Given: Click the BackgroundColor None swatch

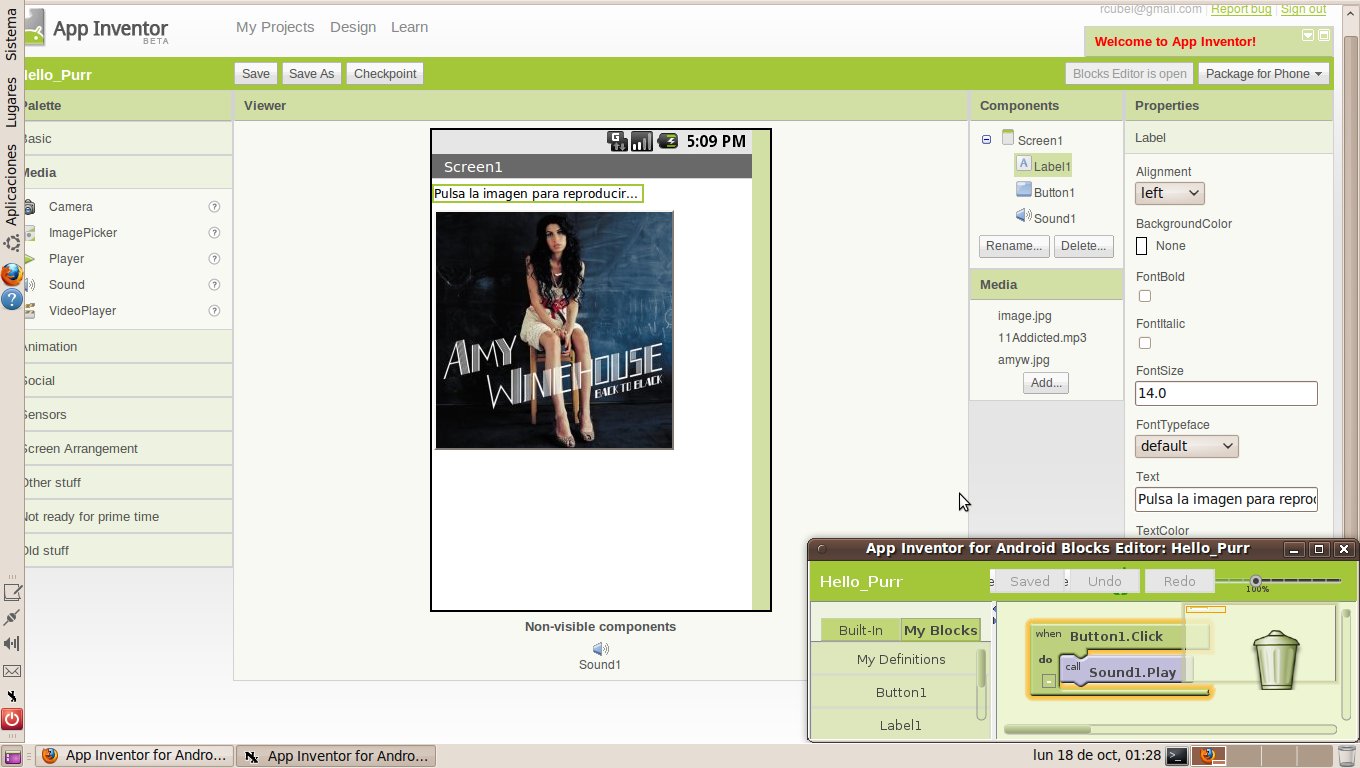Looking at the screenshot, I should [1142, 246].
